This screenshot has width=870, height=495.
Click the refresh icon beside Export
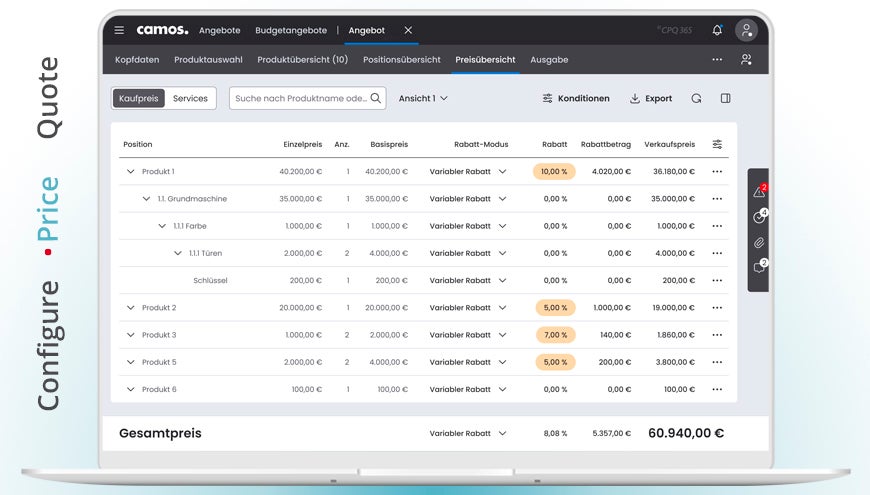pos(696,98)
